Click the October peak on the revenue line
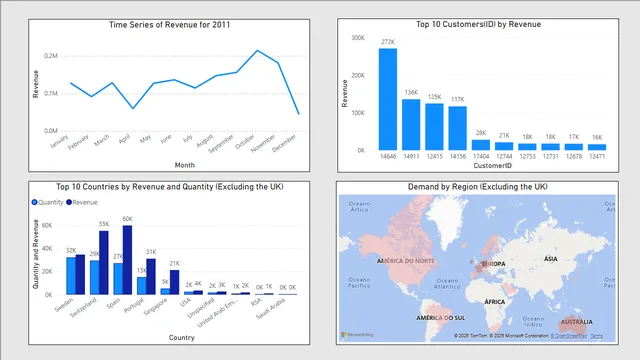 (x=257, y=51)
